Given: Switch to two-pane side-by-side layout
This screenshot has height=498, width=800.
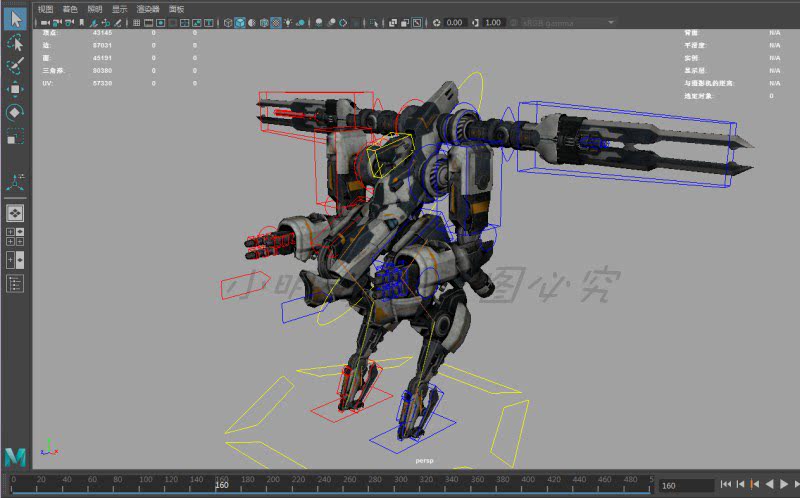Looking at the screenshot, I should tap(15, 260).
